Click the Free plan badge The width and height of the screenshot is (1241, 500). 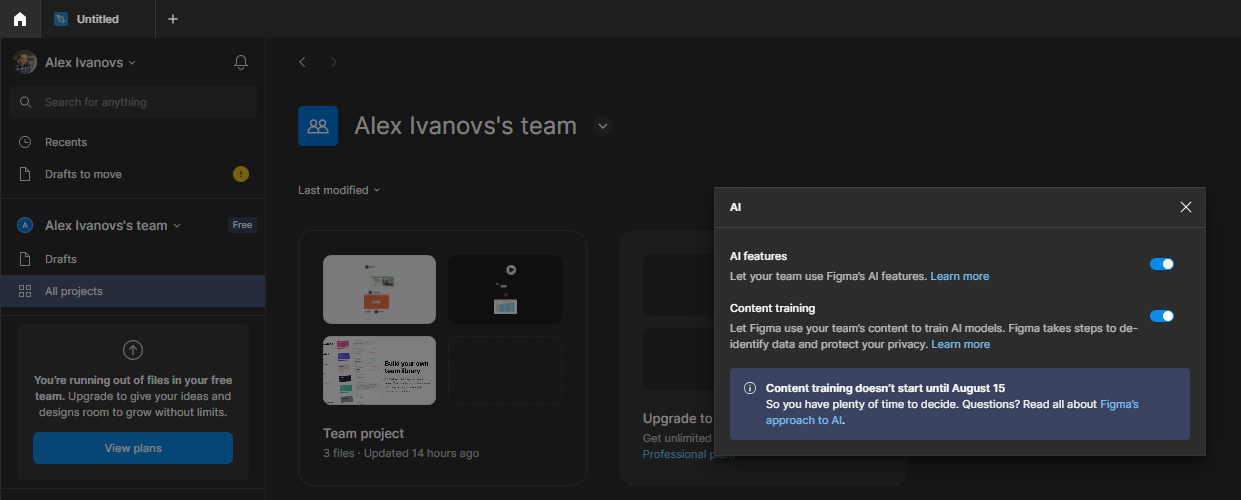pos(242,225)
